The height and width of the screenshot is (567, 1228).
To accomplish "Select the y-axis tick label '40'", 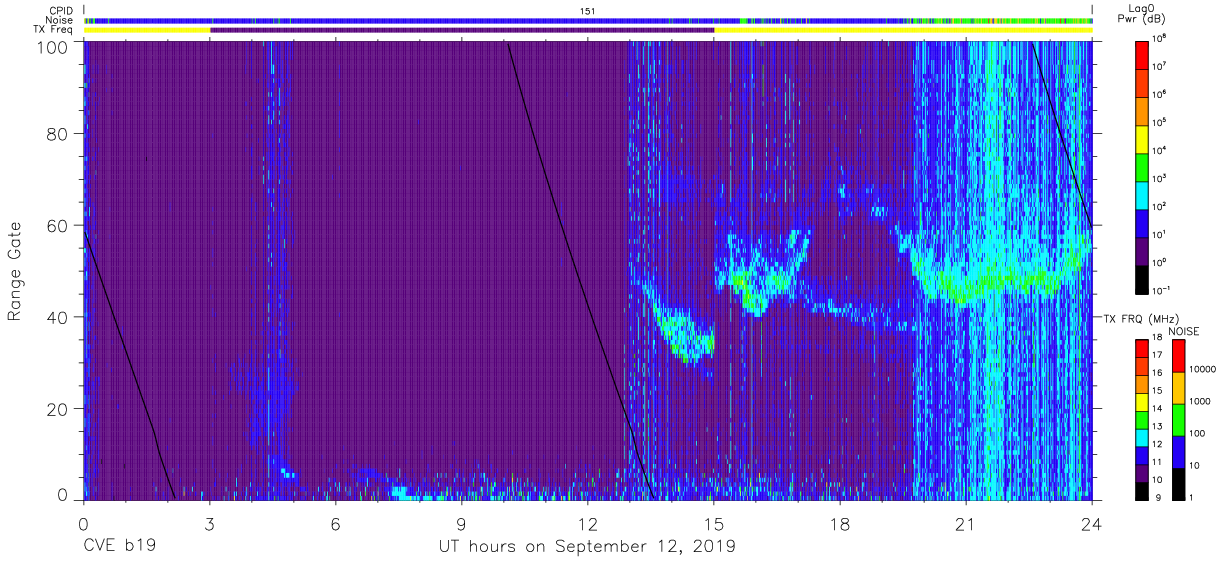I will click(57, 316).
